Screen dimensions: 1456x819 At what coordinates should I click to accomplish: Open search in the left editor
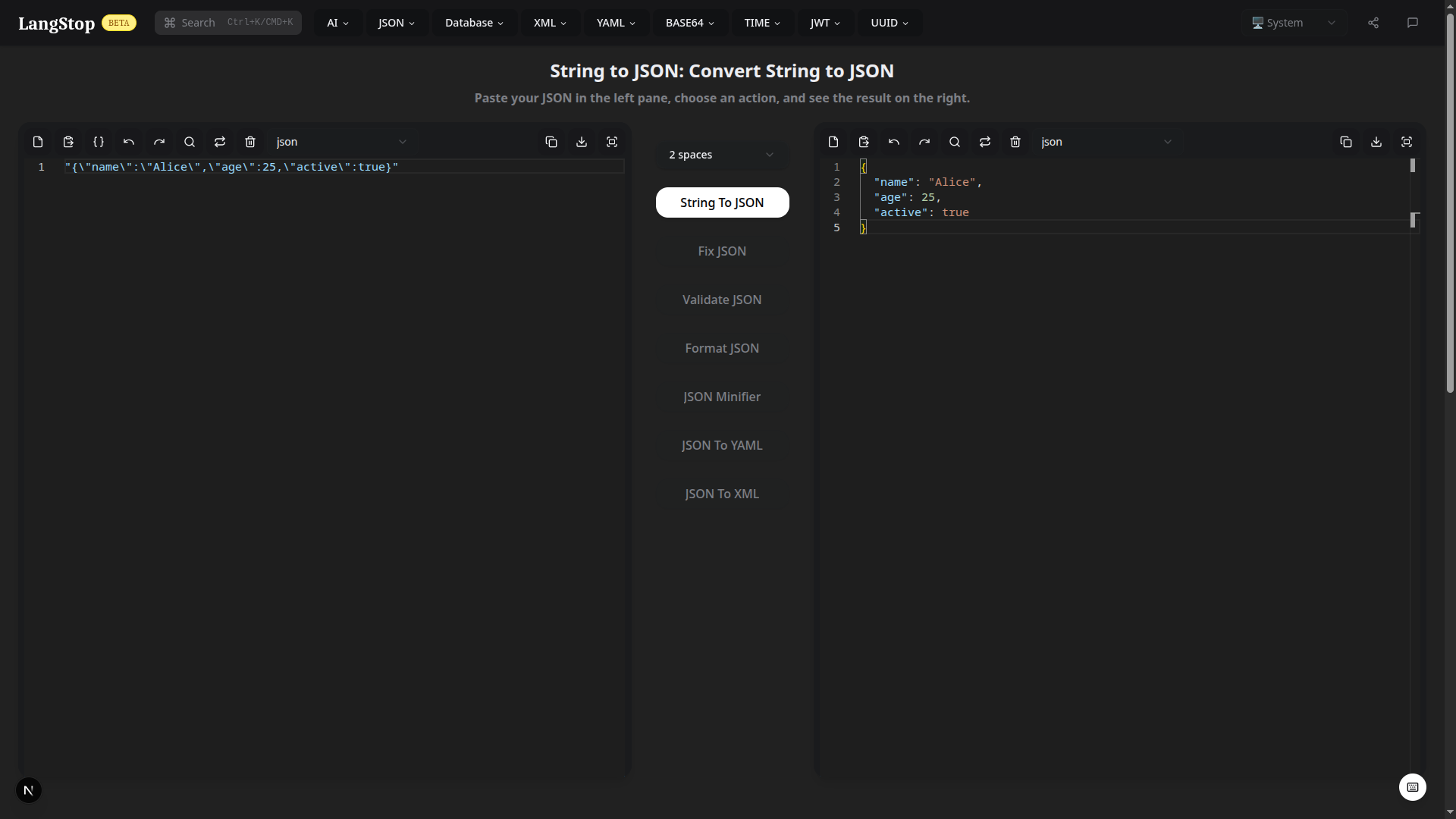coord(190,142)
